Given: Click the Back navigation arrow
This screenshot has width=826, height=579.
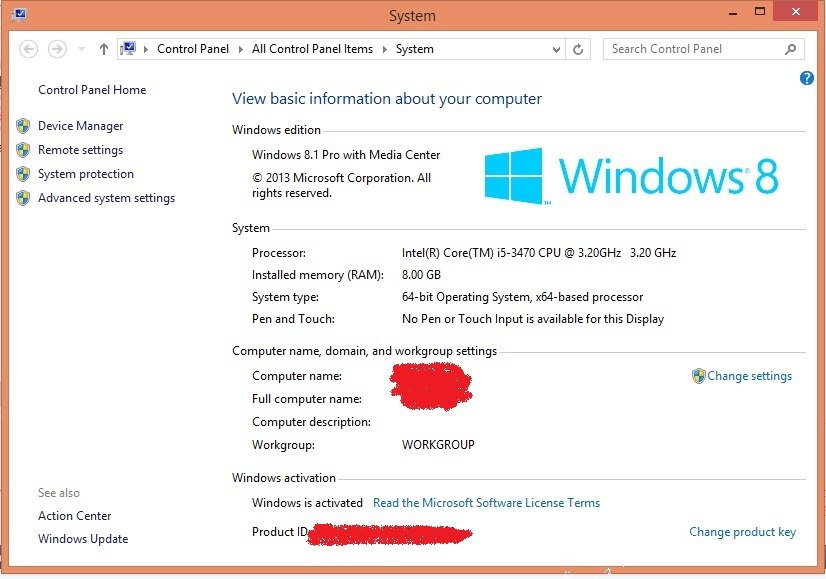Looking at the screenshot, I should 28,49.
